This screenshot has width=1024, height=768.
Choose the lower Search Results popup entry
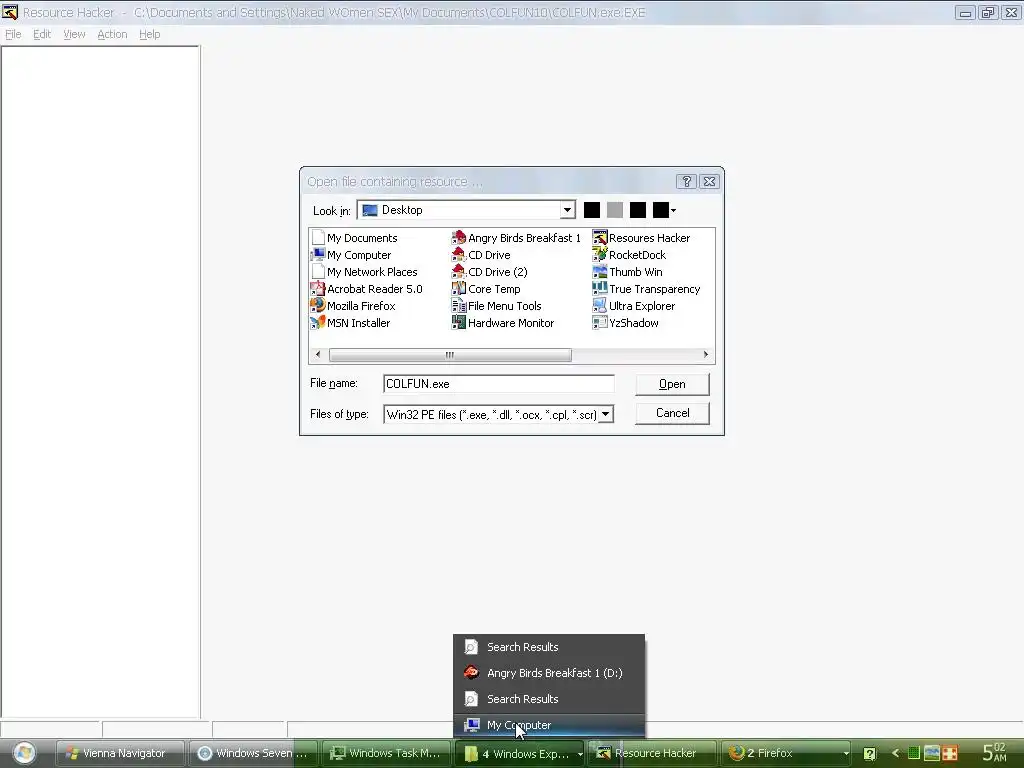[x=549, y=699]
